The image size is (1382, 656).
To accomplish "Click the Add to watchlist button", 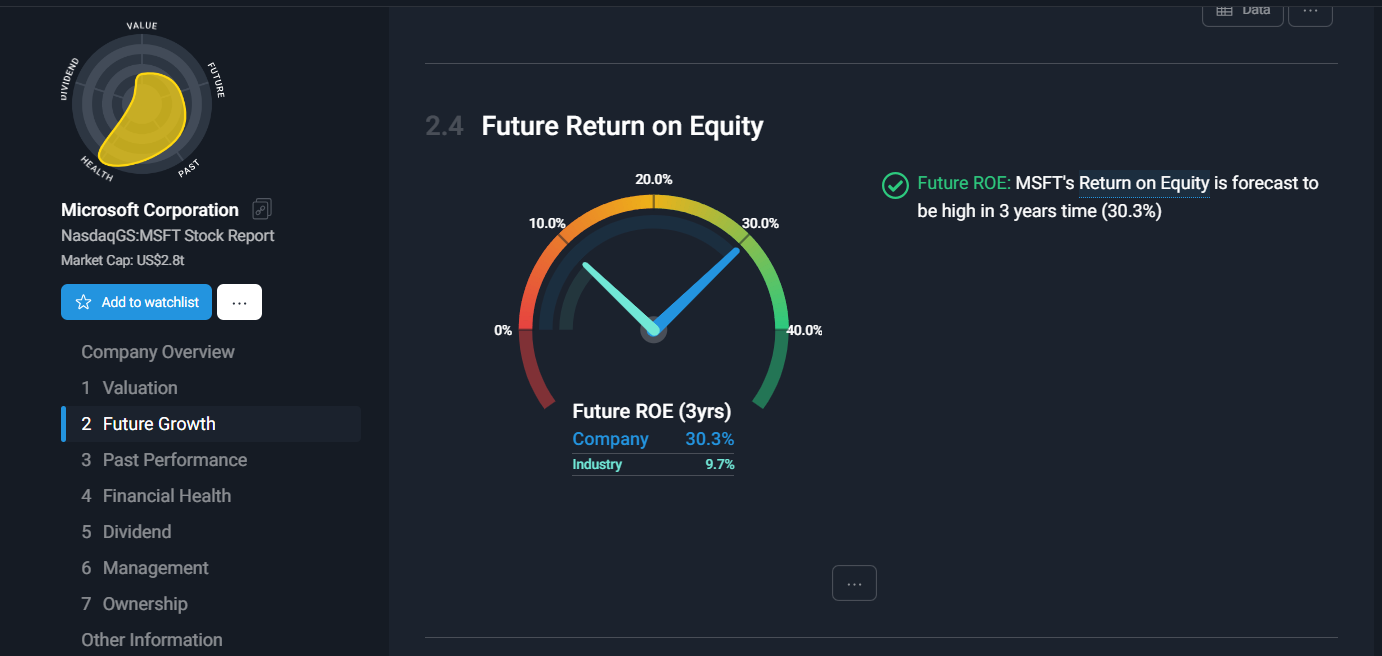I will point(136,302).
